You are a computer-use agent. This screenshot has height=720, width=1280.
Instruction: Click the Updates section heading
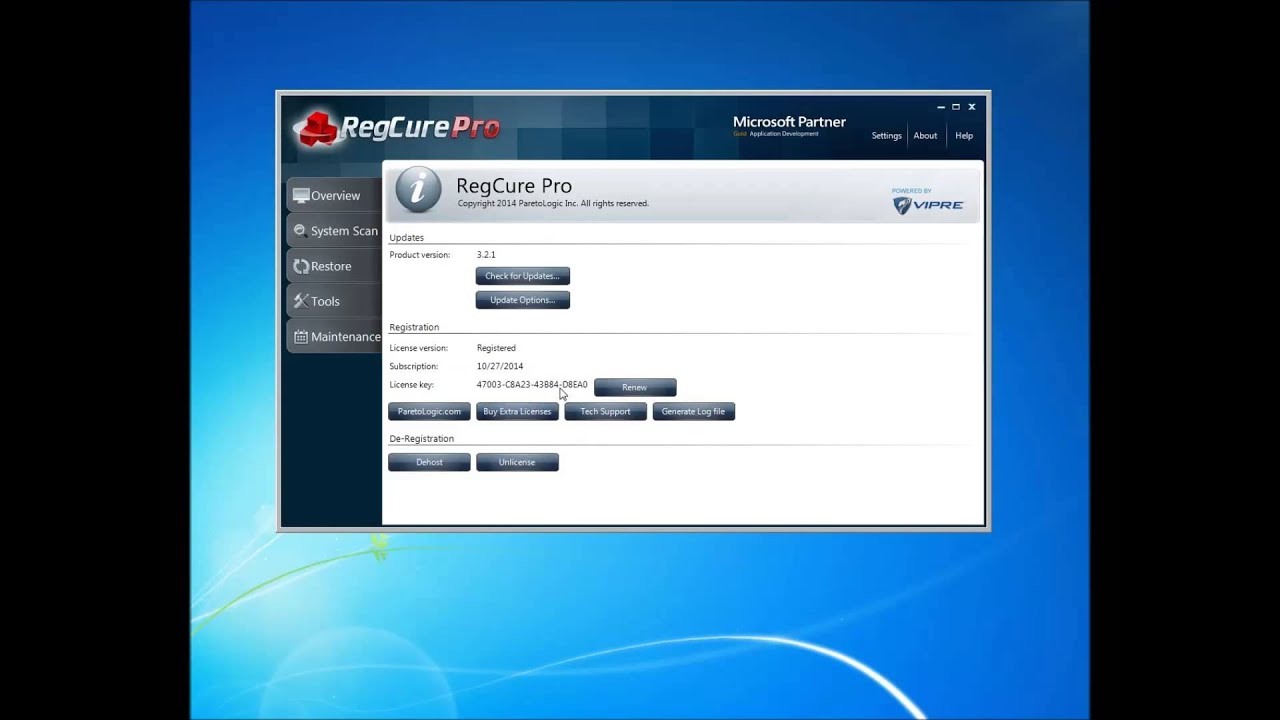coord(406,238)
